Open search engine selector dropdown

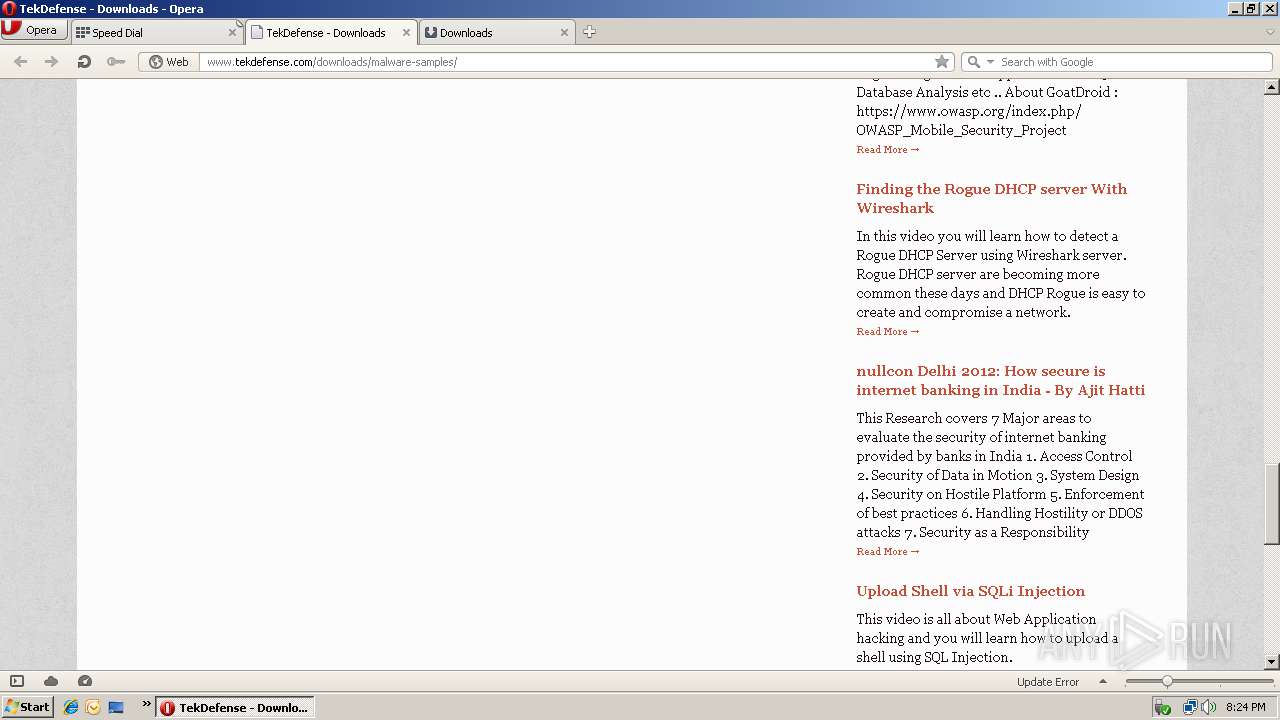(991, 62)
